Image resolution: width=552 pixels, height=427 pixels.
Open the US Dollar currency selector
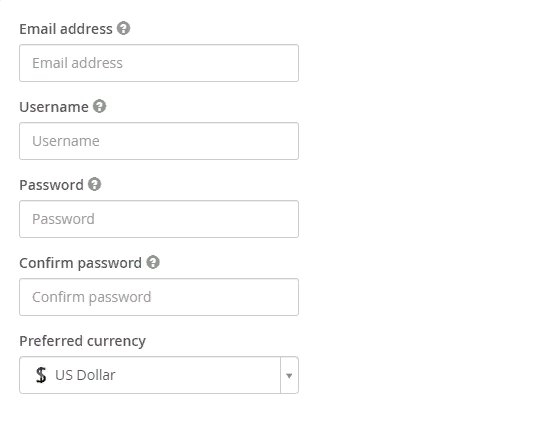[159, 375]
